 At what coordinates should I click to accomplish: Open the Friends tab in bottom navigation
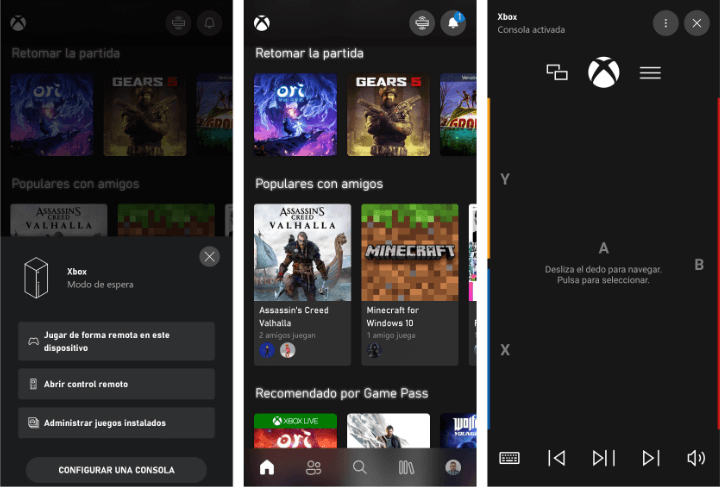tap(313, 467)
